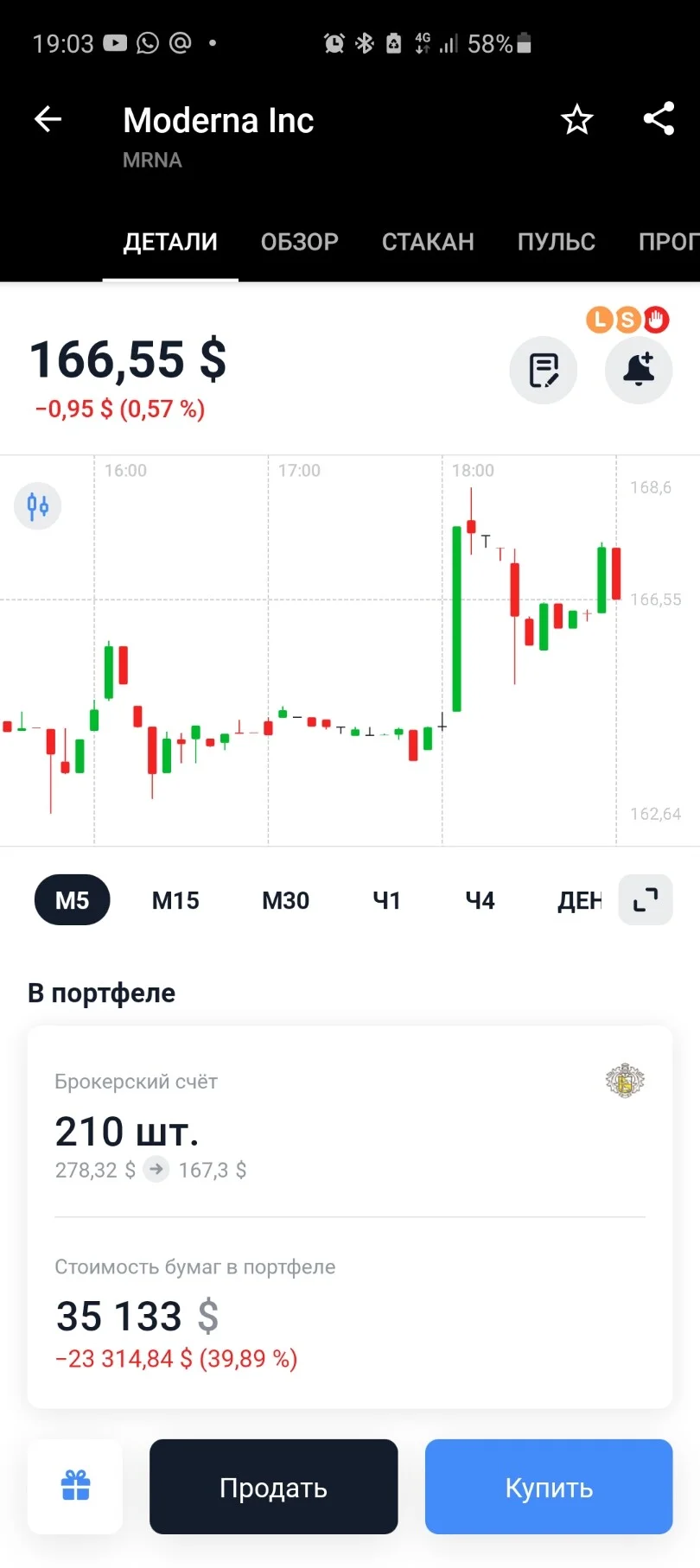The height and width of the screenshot is (1568, 700).
Task: Open the ОБЗОР tab
Action: [x=300, y=242]
